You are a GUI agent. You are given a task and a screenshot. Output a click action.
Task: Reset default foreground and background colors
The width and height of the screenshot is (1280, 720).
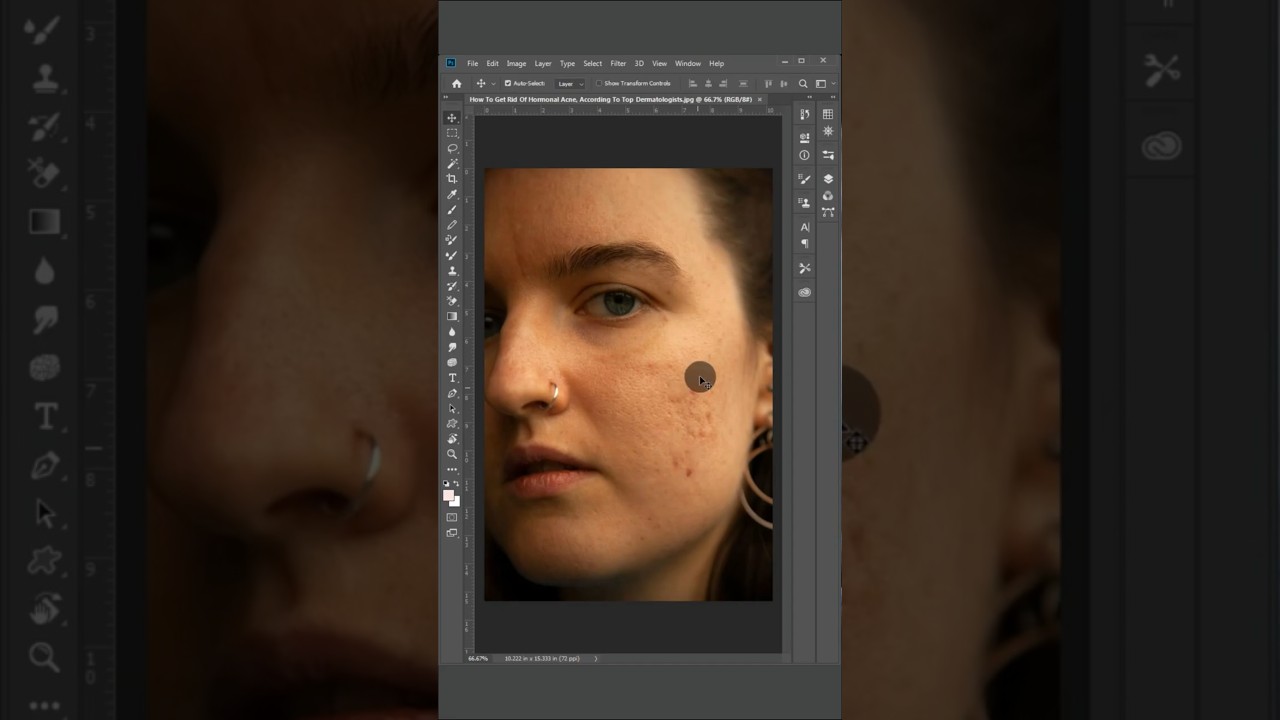446,484
